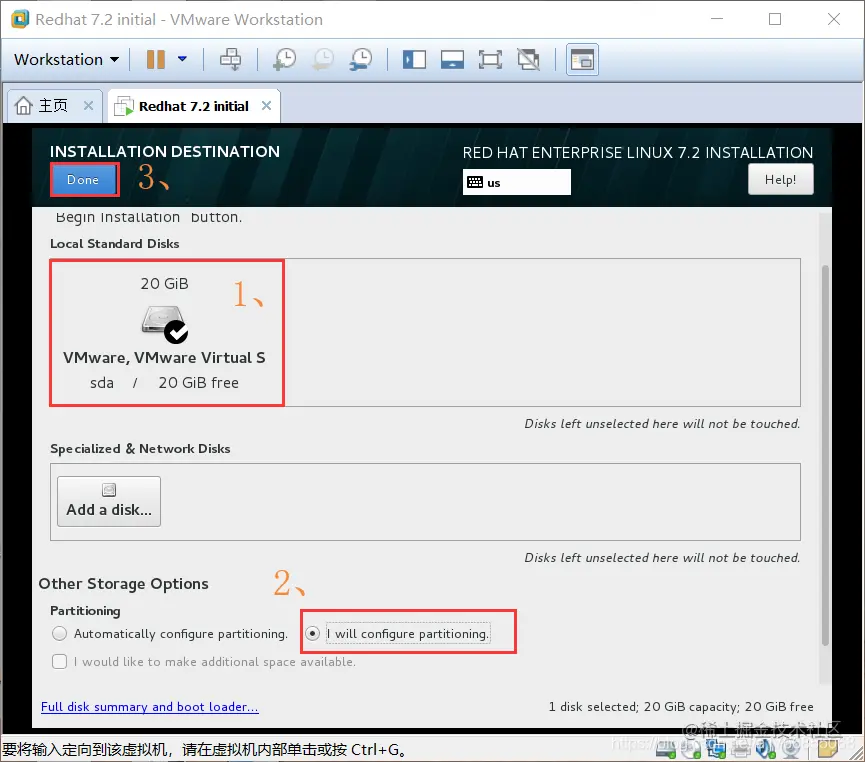Click Local Standard Disks heading
Screen dimensions: 865x762
(115, 243)
